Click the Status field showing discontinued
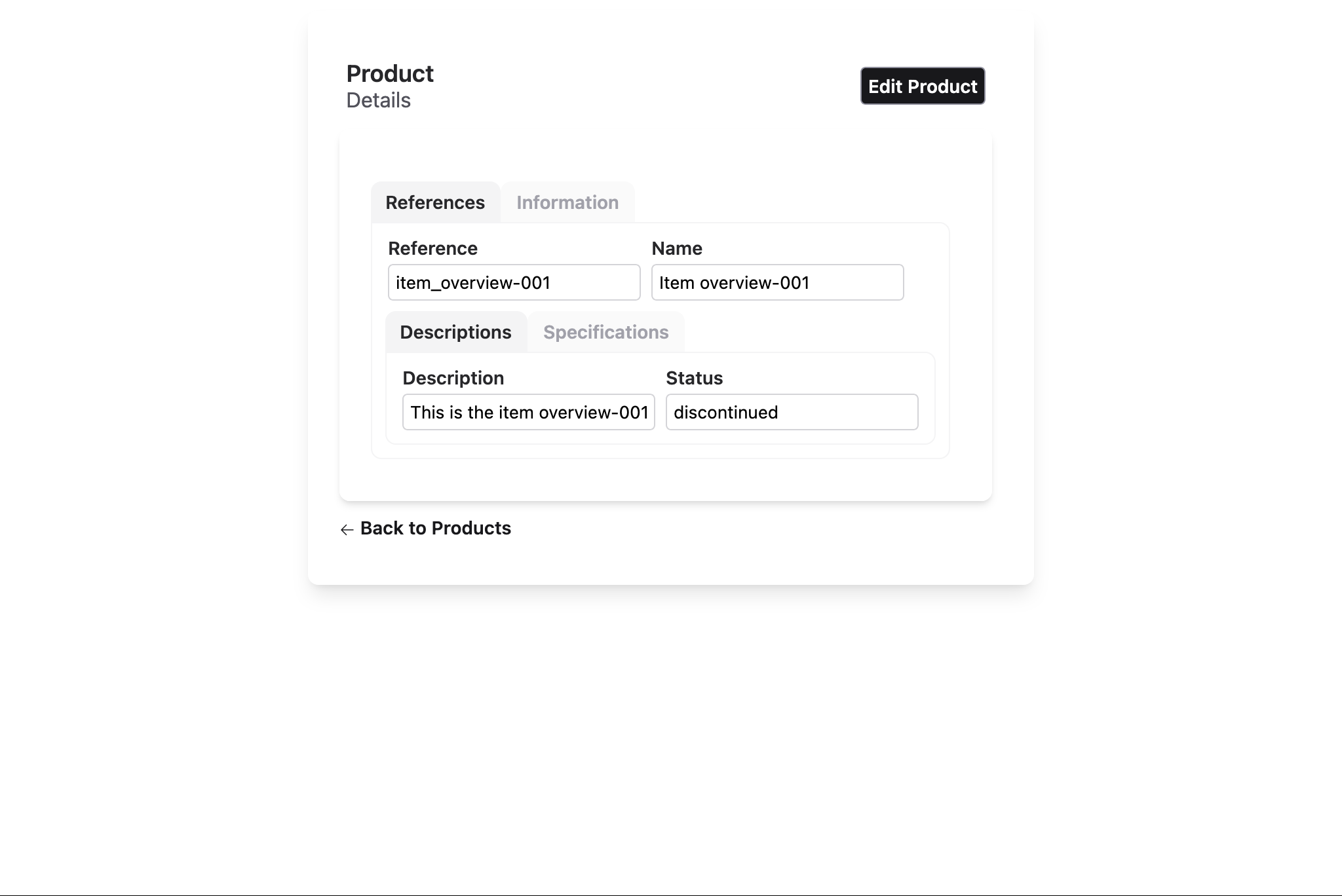The width and height of the screenshot is (1342, 896). pos(792,412)
